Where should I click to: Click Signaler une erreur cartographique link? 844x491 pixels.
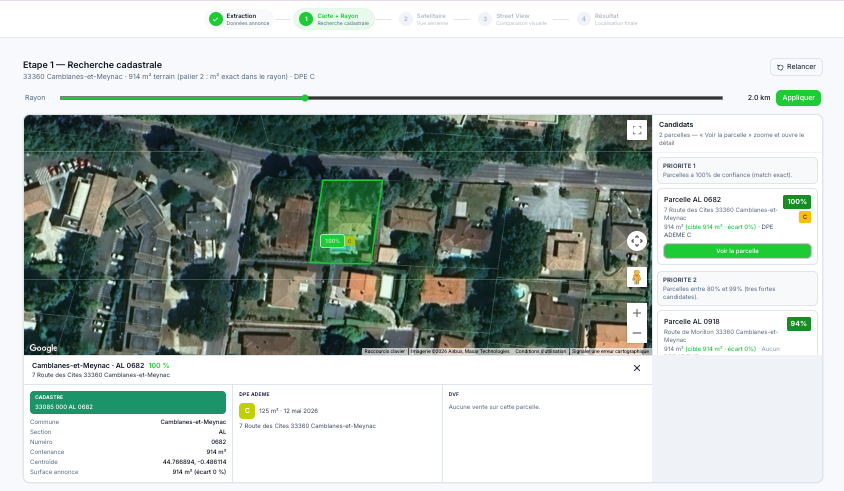tap(610, 351)
